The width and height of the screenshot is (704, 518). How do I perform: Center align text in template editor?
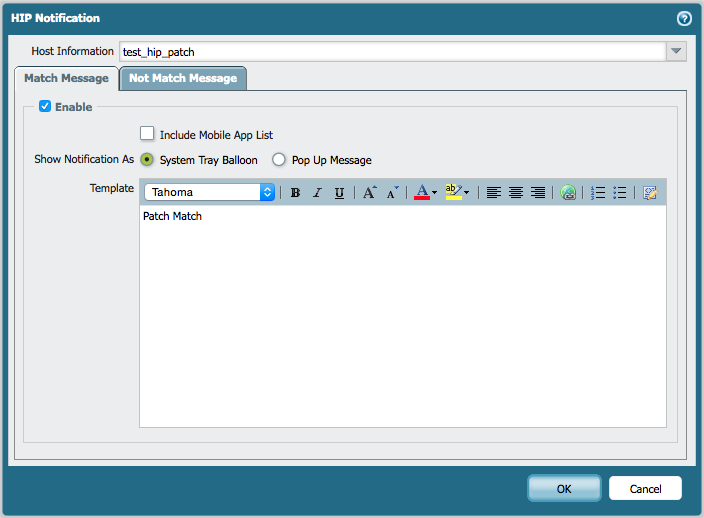click(516, 193)
